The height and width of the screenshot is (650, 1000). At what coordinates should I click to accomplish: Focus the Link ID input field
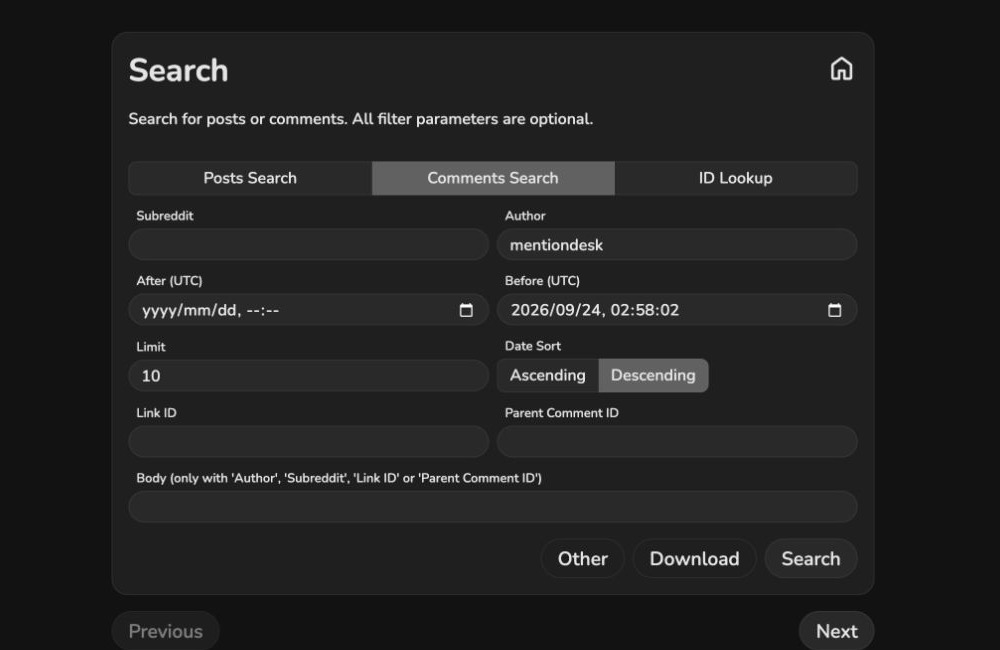tap(309, 441)
